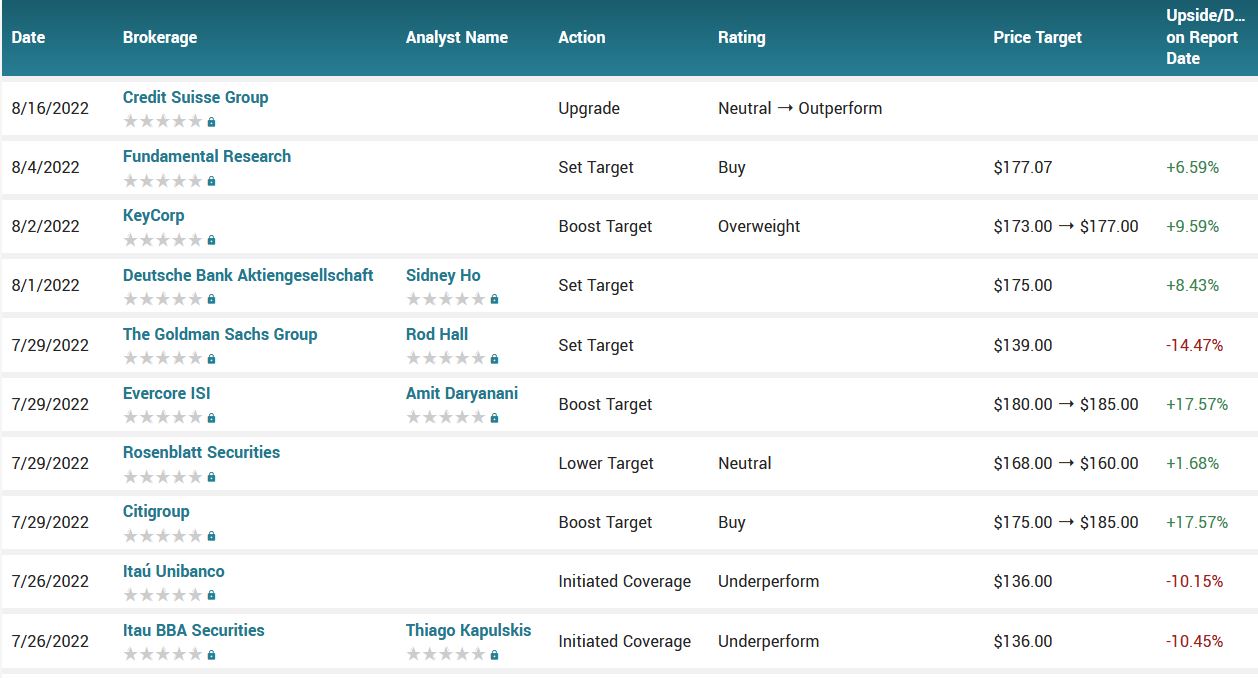1258x678 pixels.
Task: Click the lock icon under KeyCorp
Action: coord(211,240)
